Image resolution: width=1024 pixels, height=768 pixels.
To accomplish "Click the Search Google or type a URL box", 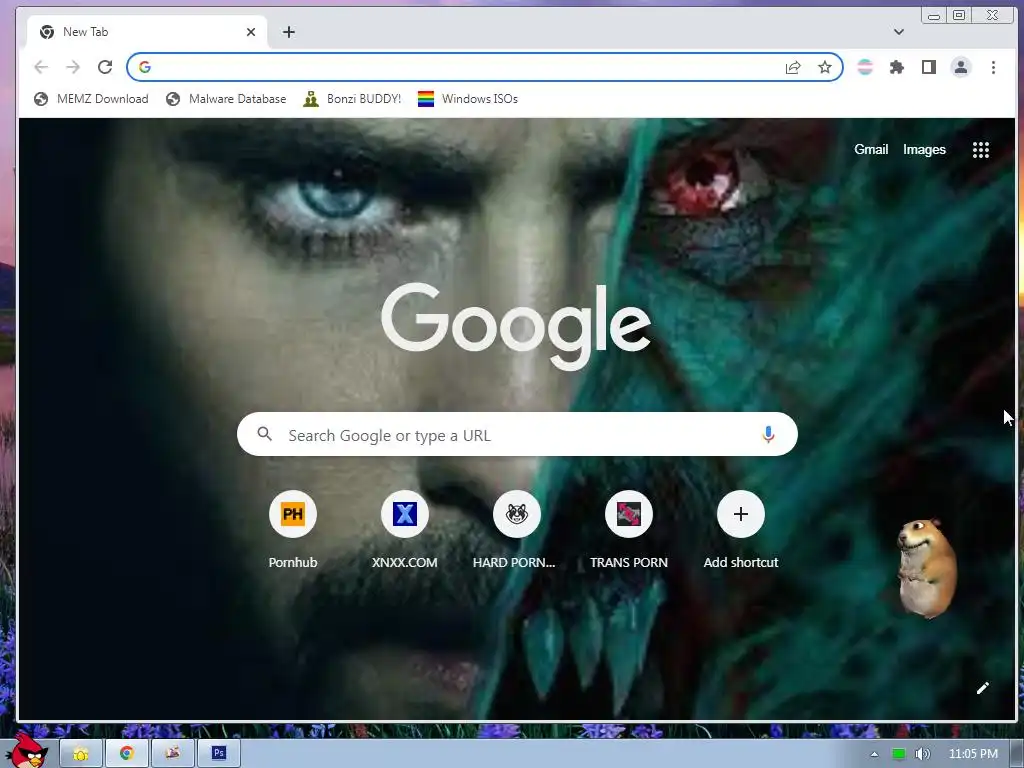I will (517, 434).
